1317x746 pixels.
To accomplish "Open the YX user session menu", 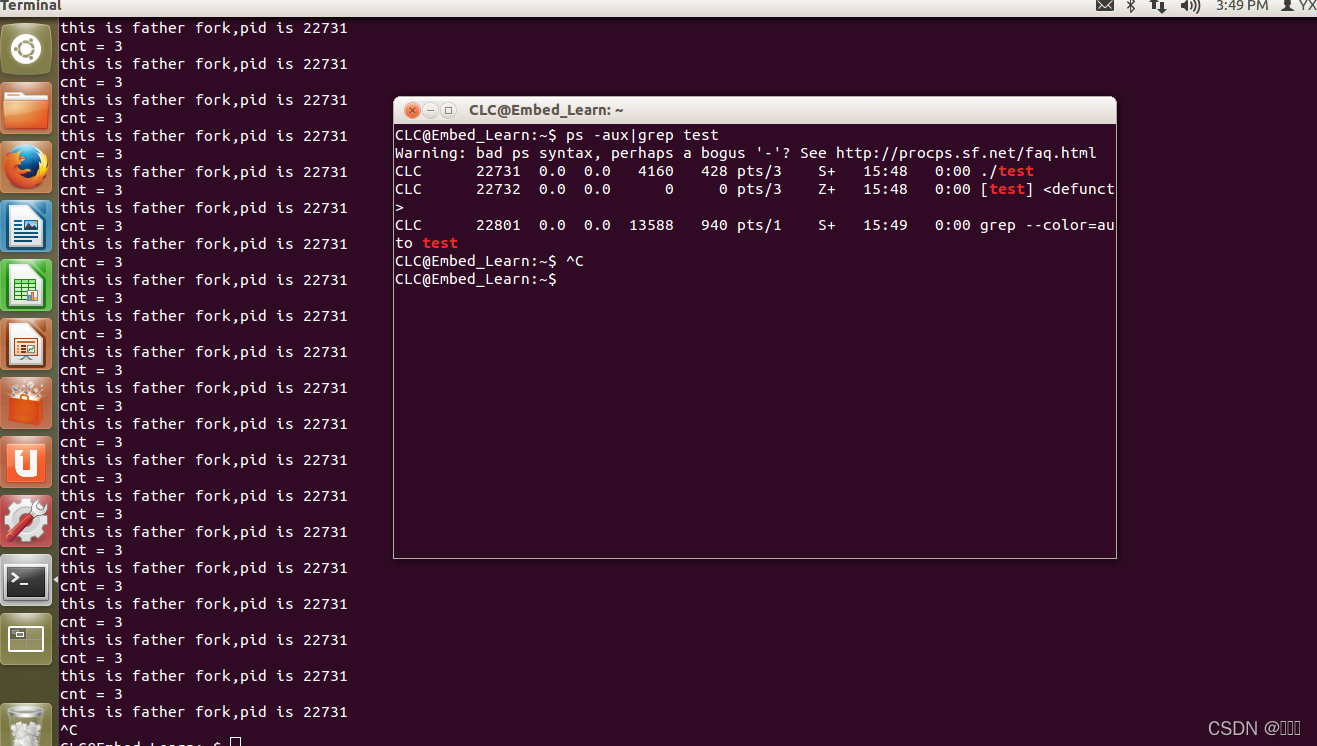I will 1298,6.
